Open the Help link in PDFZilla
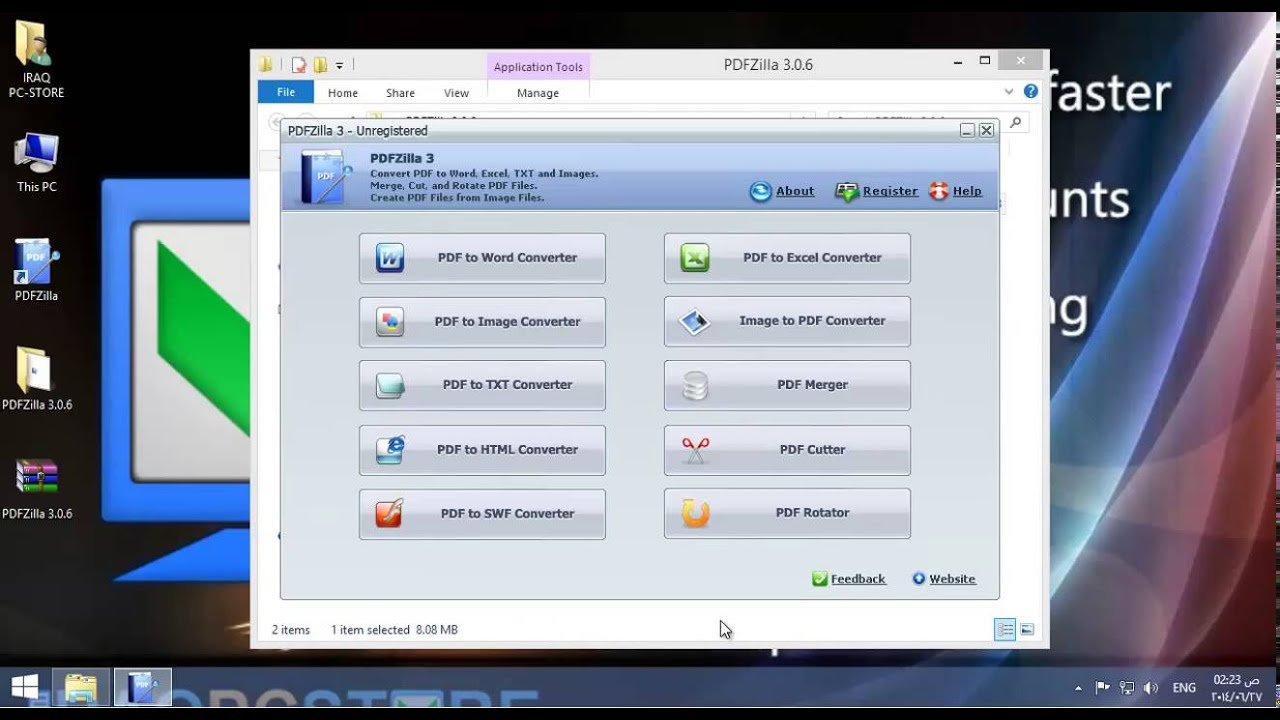 coord(967,191)
